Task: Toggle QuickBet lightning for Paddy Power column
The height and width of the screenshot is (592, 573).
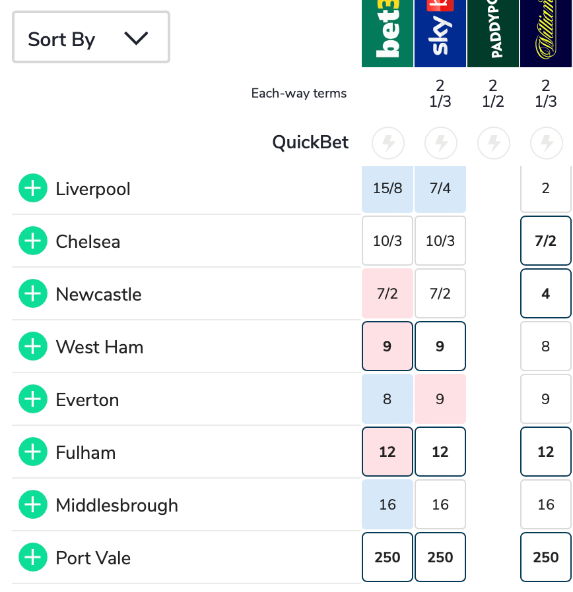Action: 494,143
